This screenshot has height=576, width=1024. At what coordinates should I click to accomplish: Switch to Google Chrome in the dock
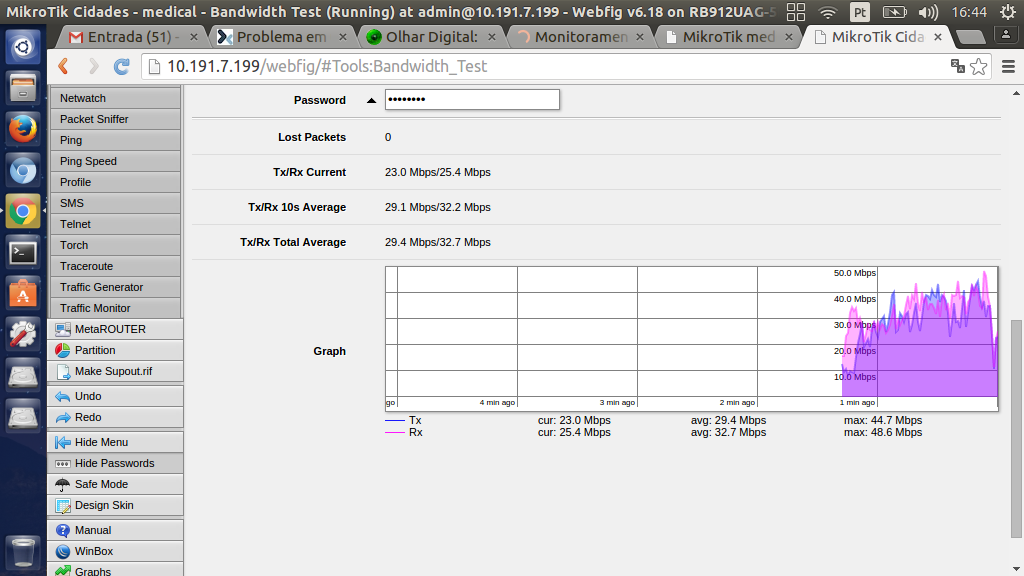23,212
